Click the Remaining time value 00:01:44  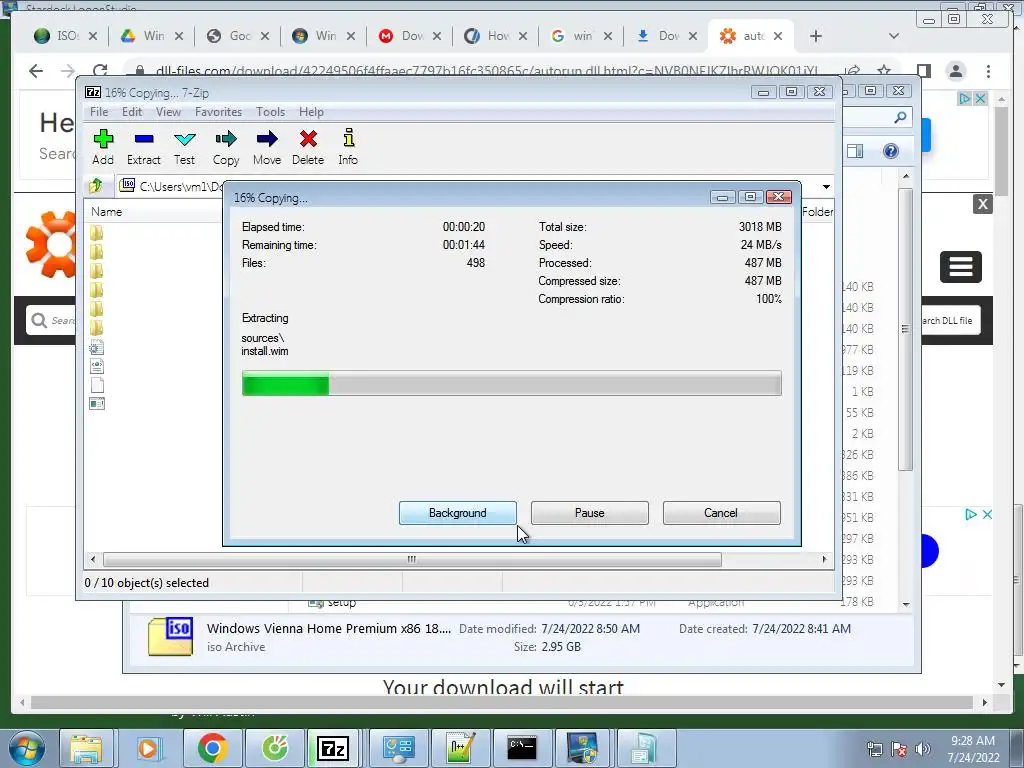tap(464, 245)
